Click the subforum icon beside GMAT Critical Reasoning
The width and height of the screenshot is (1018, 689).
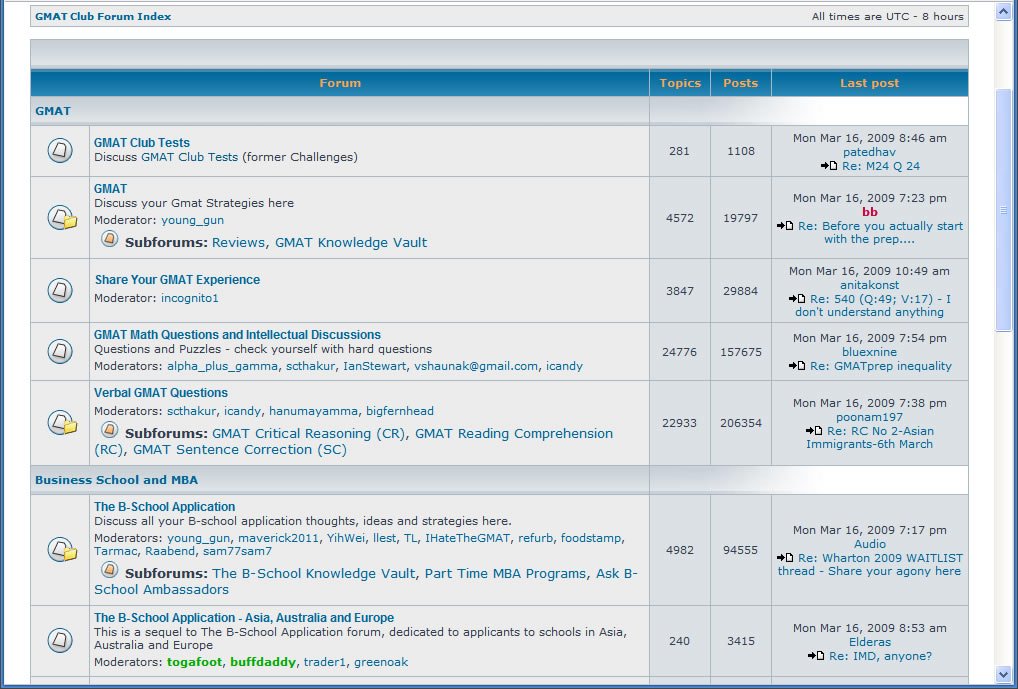click(110, 430)
